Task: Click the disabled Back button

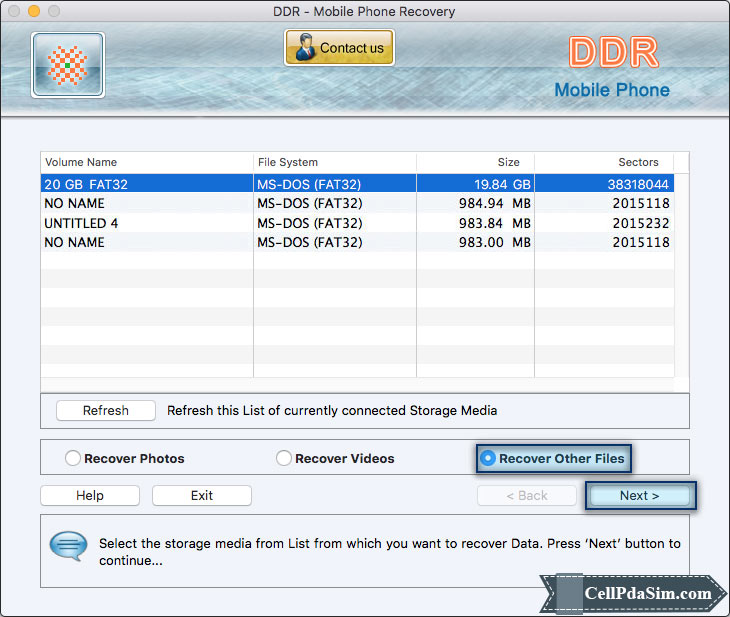Action: pos(527,495)
